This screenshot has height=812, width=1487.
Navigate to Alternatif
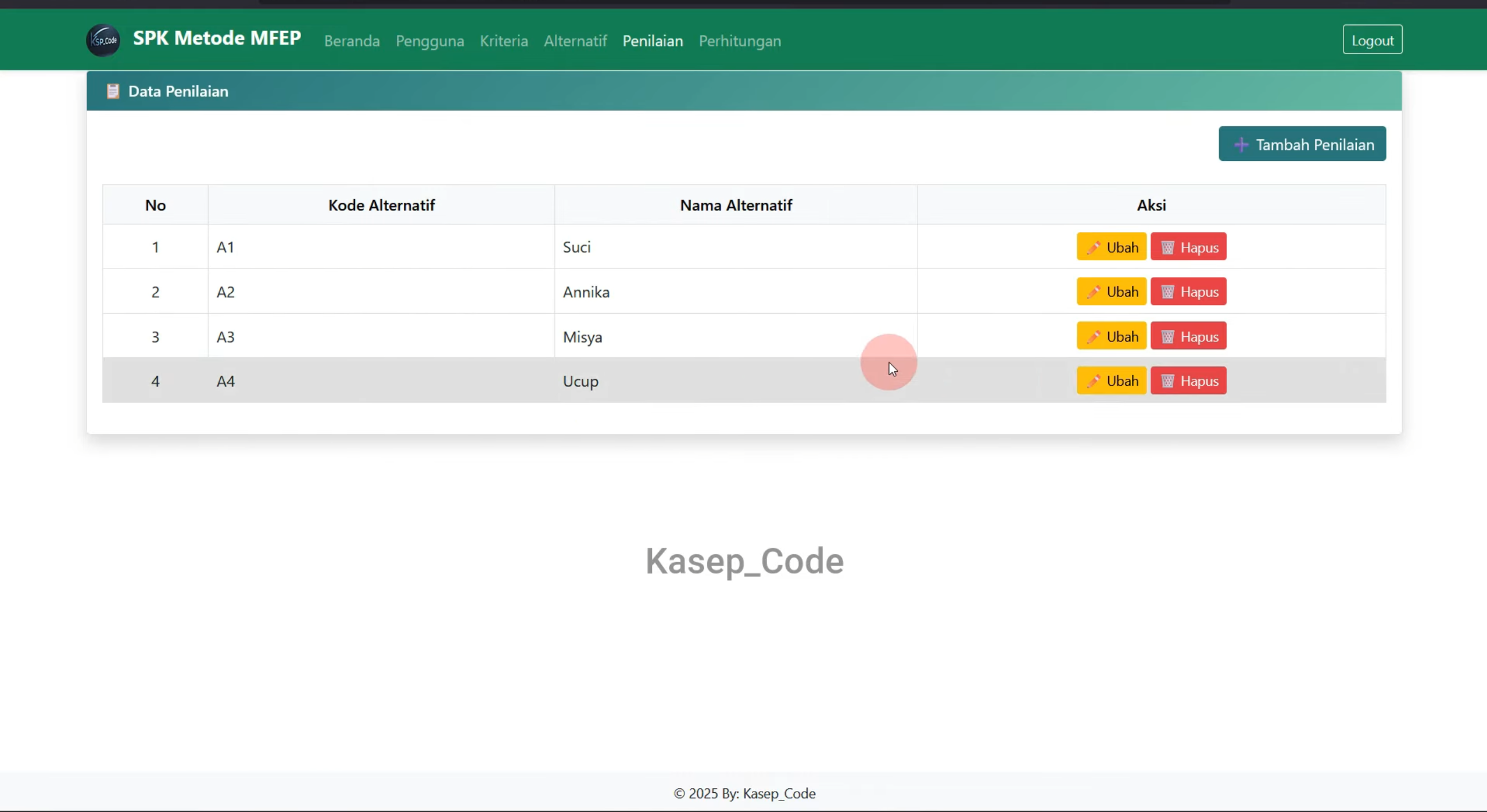(575, 41)
